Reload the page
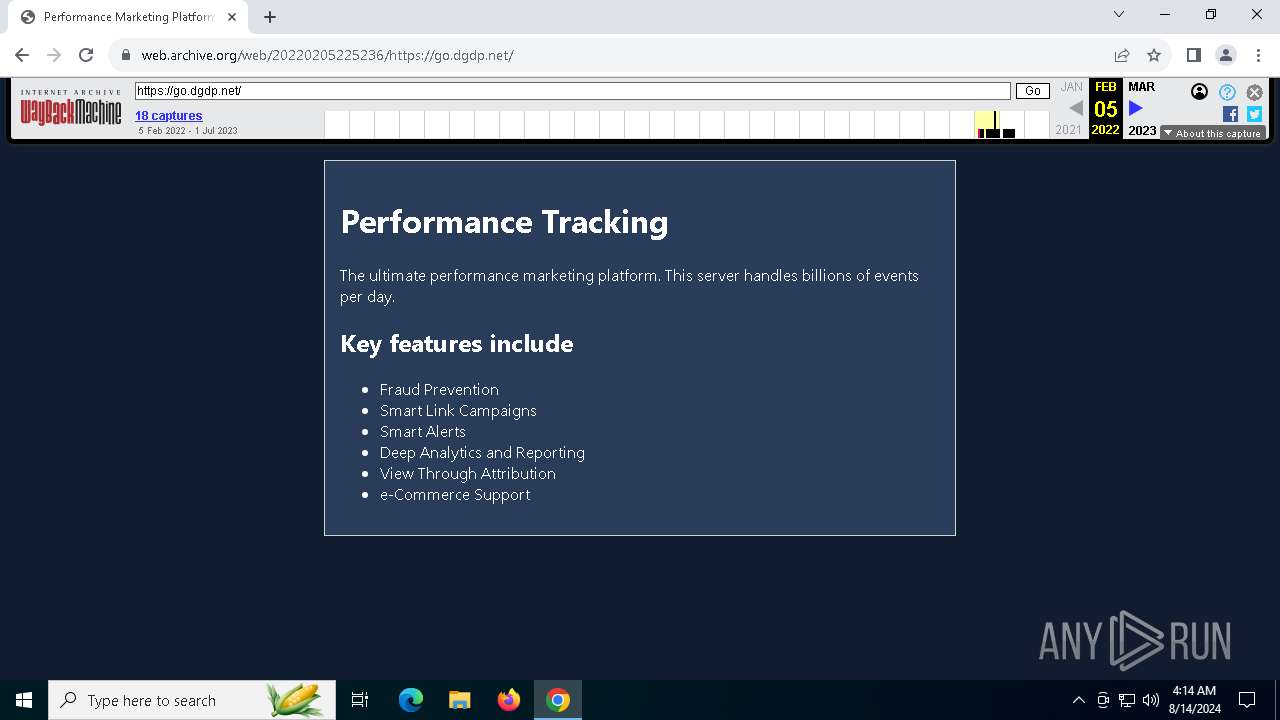 (x=86, y=55)
